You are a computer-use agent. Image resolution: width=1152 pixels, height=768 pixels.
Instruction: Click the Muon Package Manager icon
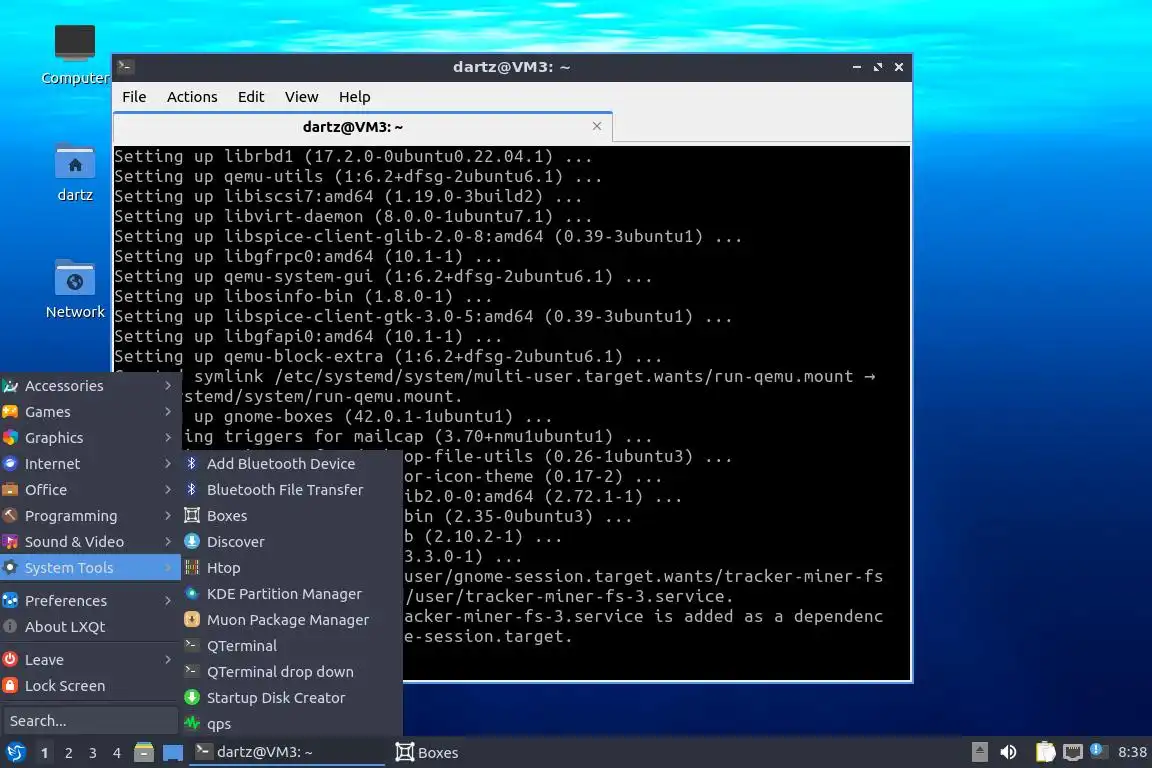(192, 620)
